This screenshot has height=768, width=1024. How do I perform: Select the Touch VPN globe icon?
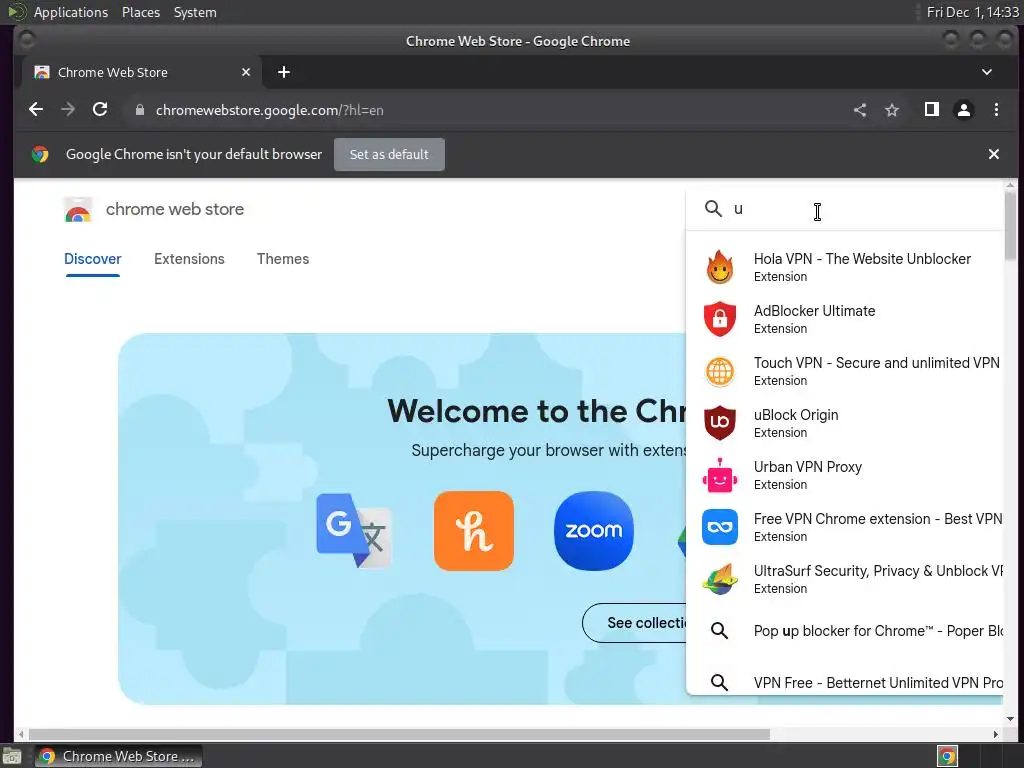click(x=720, y=372)
